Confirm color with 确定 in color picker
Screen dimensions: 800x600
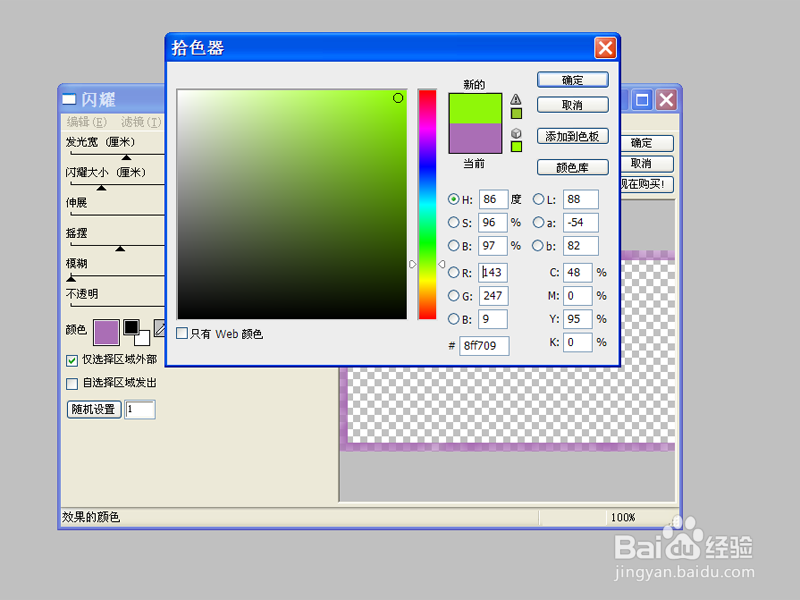[572, 80]
